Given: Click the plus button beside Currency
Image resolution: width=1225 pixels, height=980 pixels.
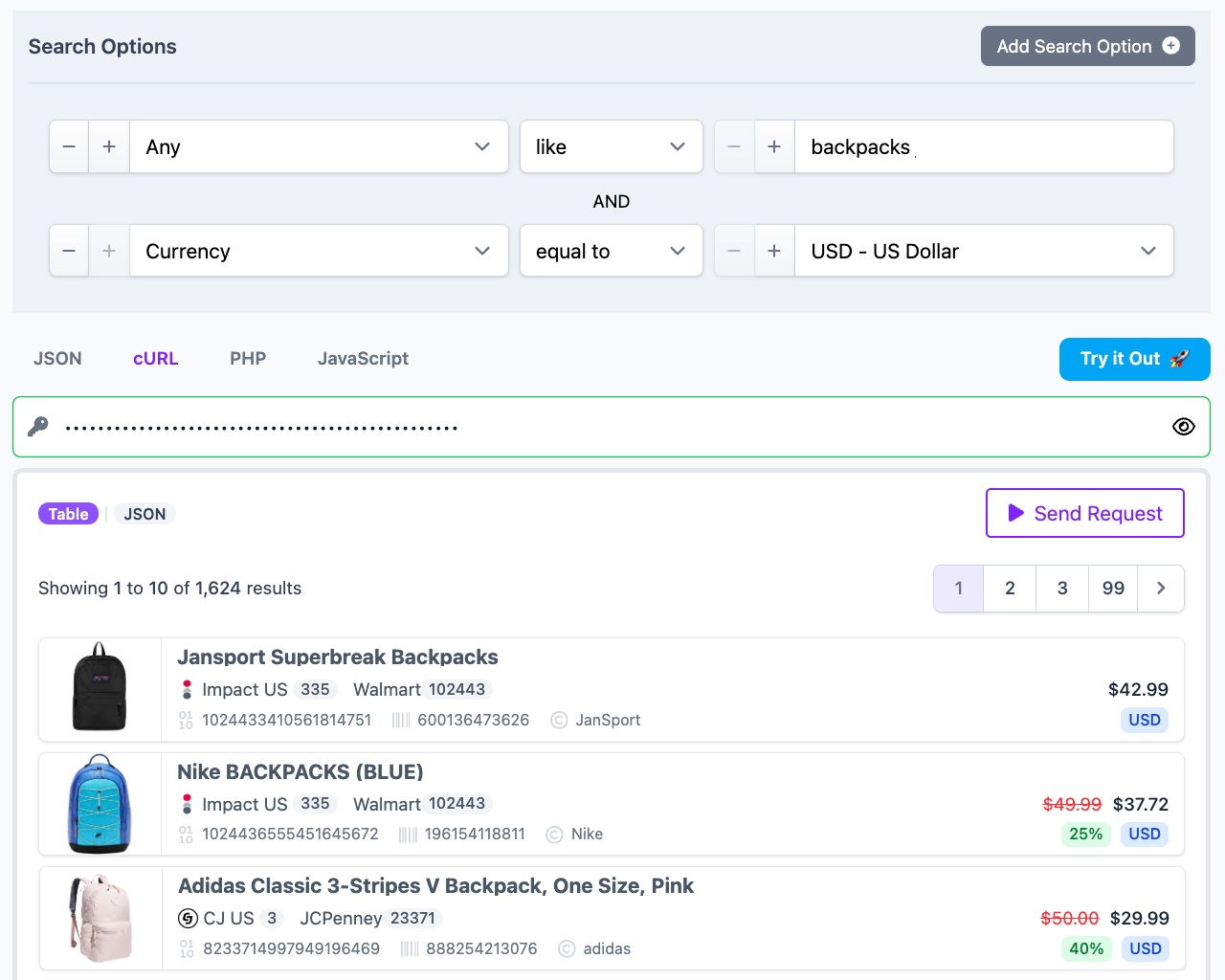Looking at the screenshot, I should 109,251.
